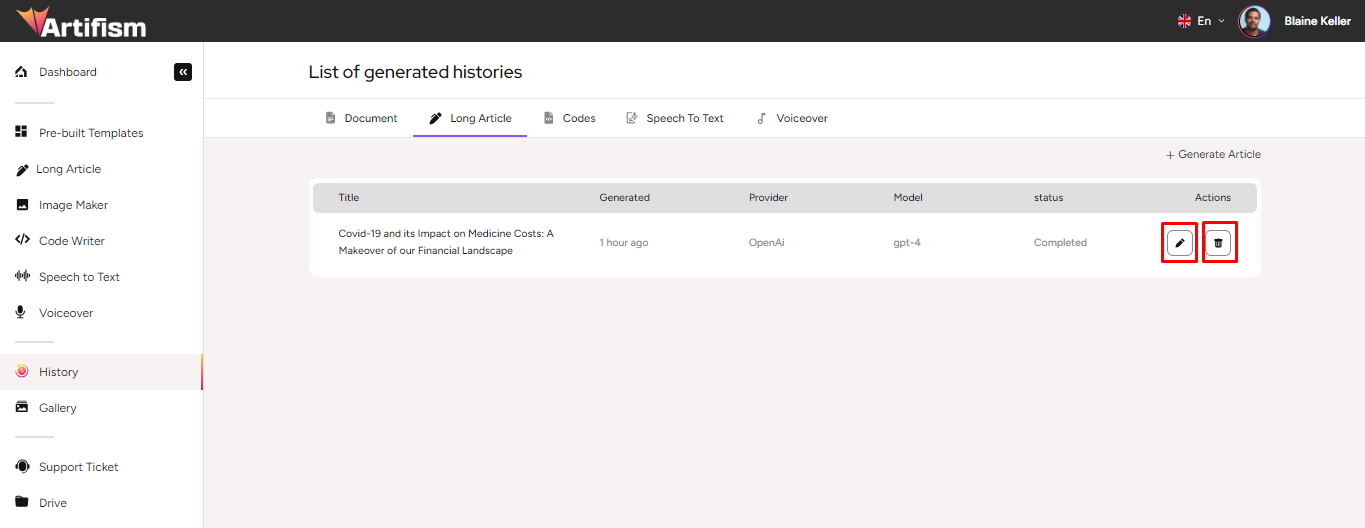
Task: Click the pencil edit icon for the article
Action: 1180,243
